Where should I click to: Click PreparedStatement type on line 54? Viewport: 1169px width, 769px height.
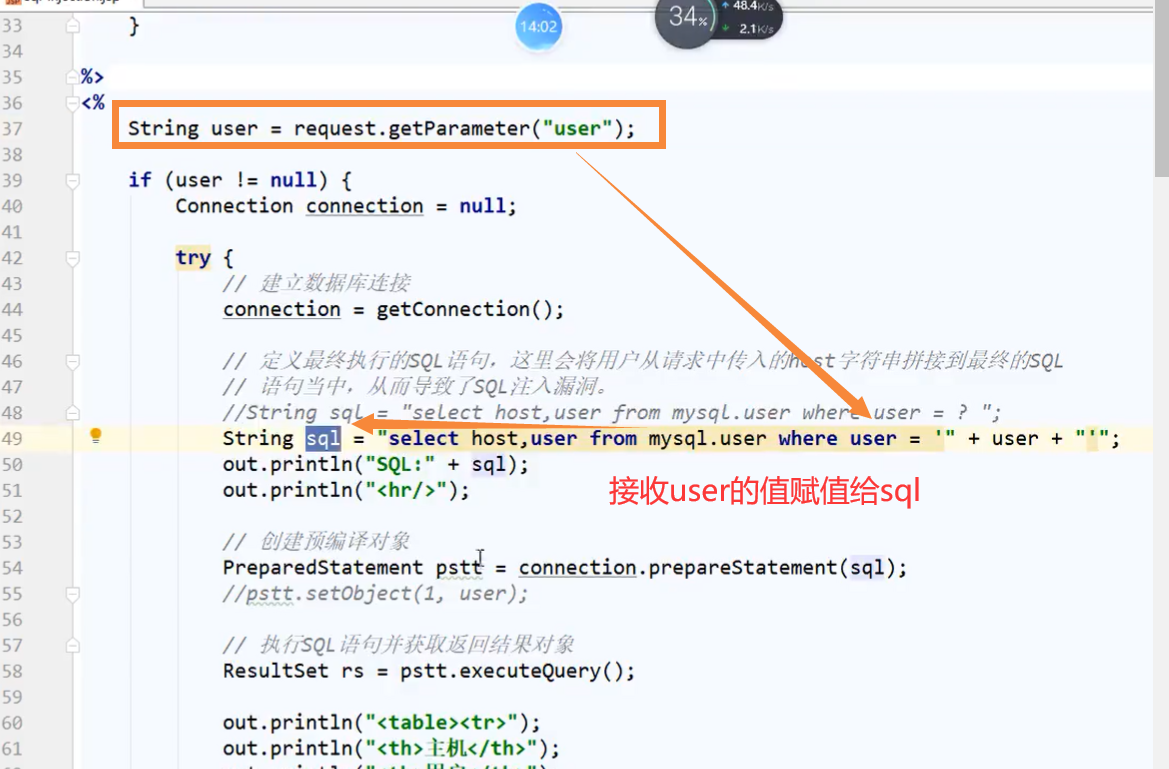pos(322,568)
